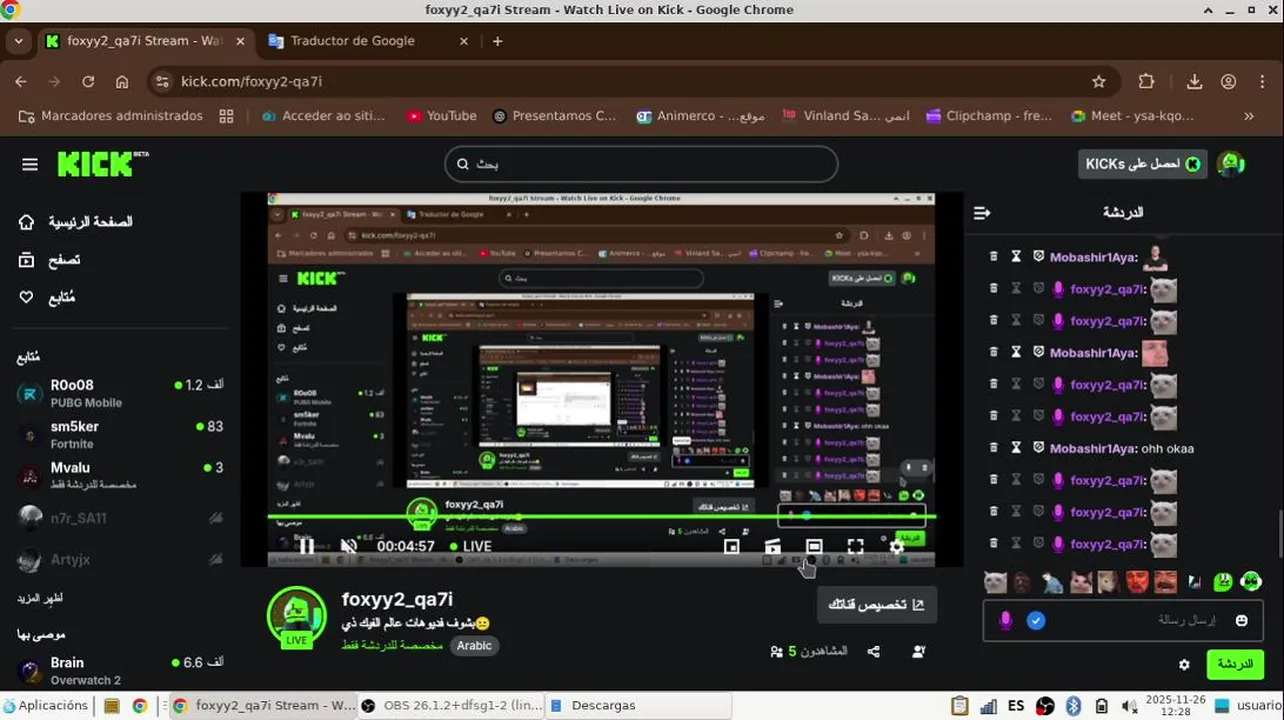Viewport: 1284px width, 720px height.
Task: Open a new Chrome tab
Action: coord(498,41)
